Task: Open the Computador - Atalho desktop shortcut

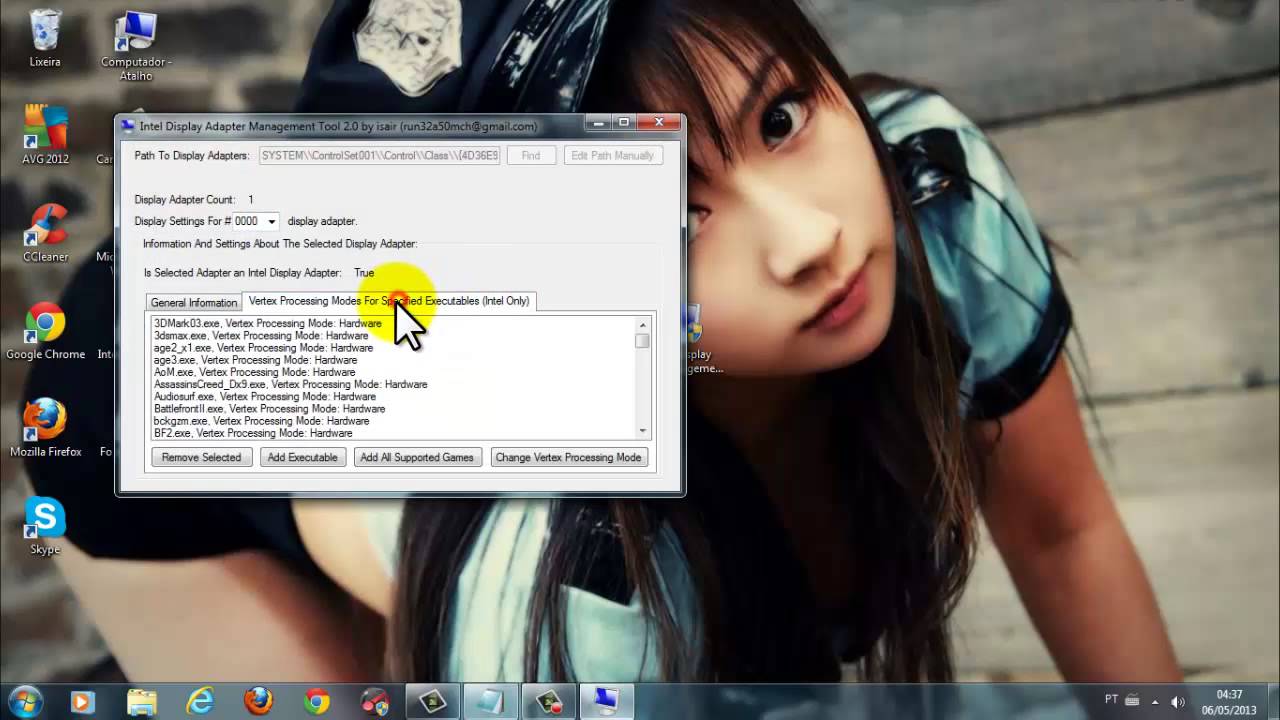Action: click(136, 45)
